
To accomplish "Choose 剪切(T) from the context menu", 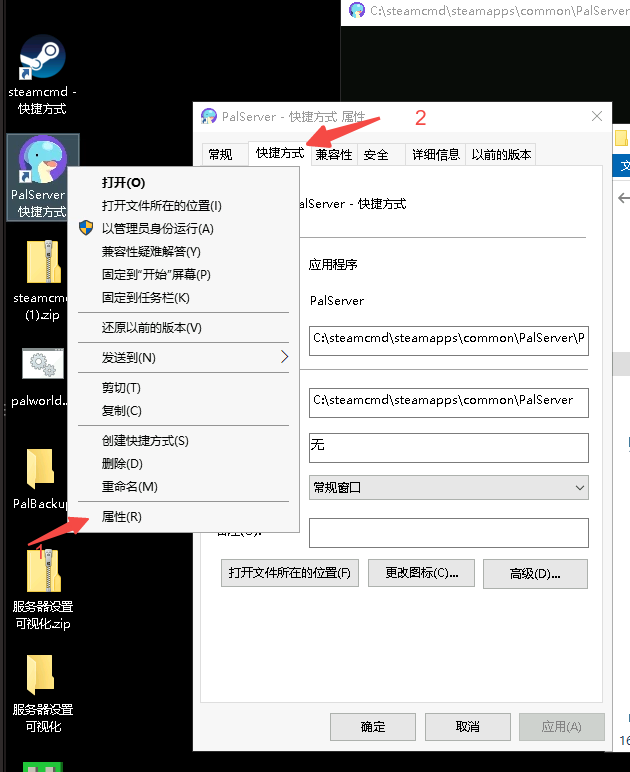I will click(183, 387).
